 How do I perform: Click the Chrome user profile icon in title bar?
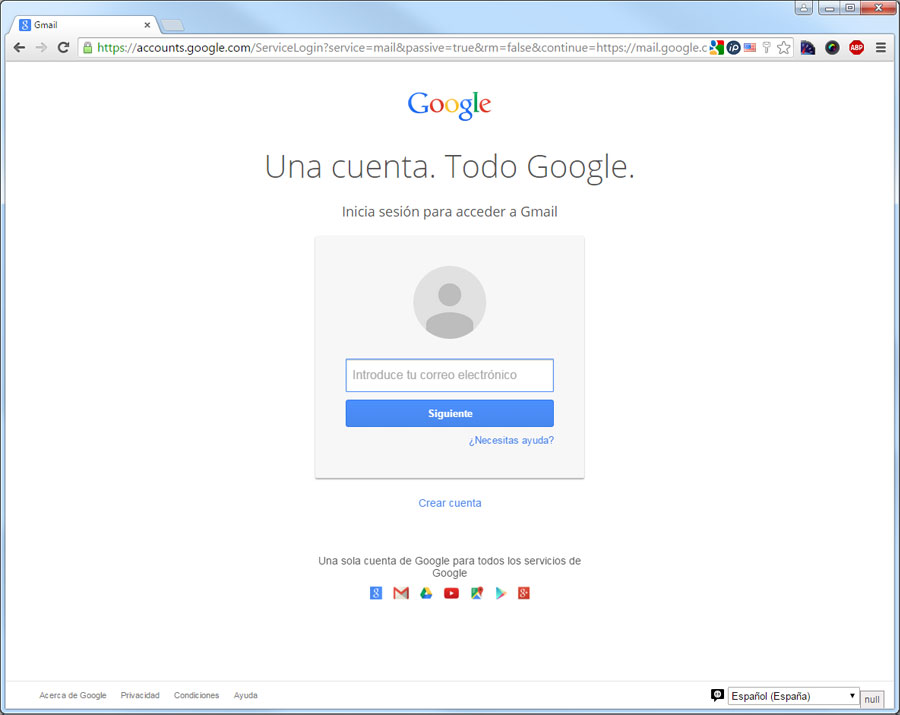804,8
